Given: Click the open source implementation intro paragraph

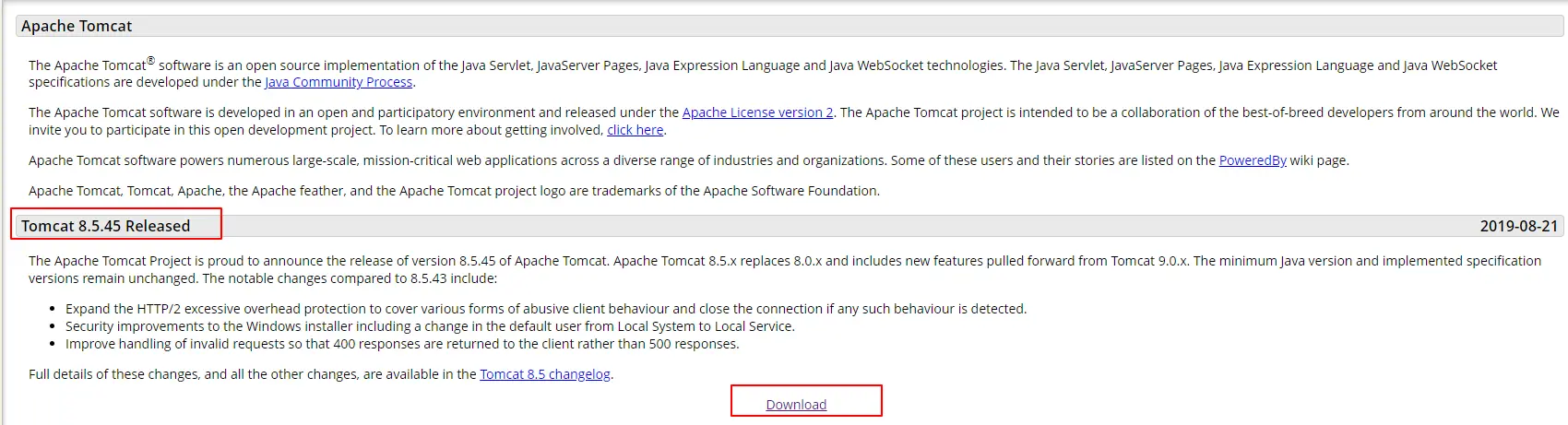Looking at the screenshot, I should pos(763,74).
